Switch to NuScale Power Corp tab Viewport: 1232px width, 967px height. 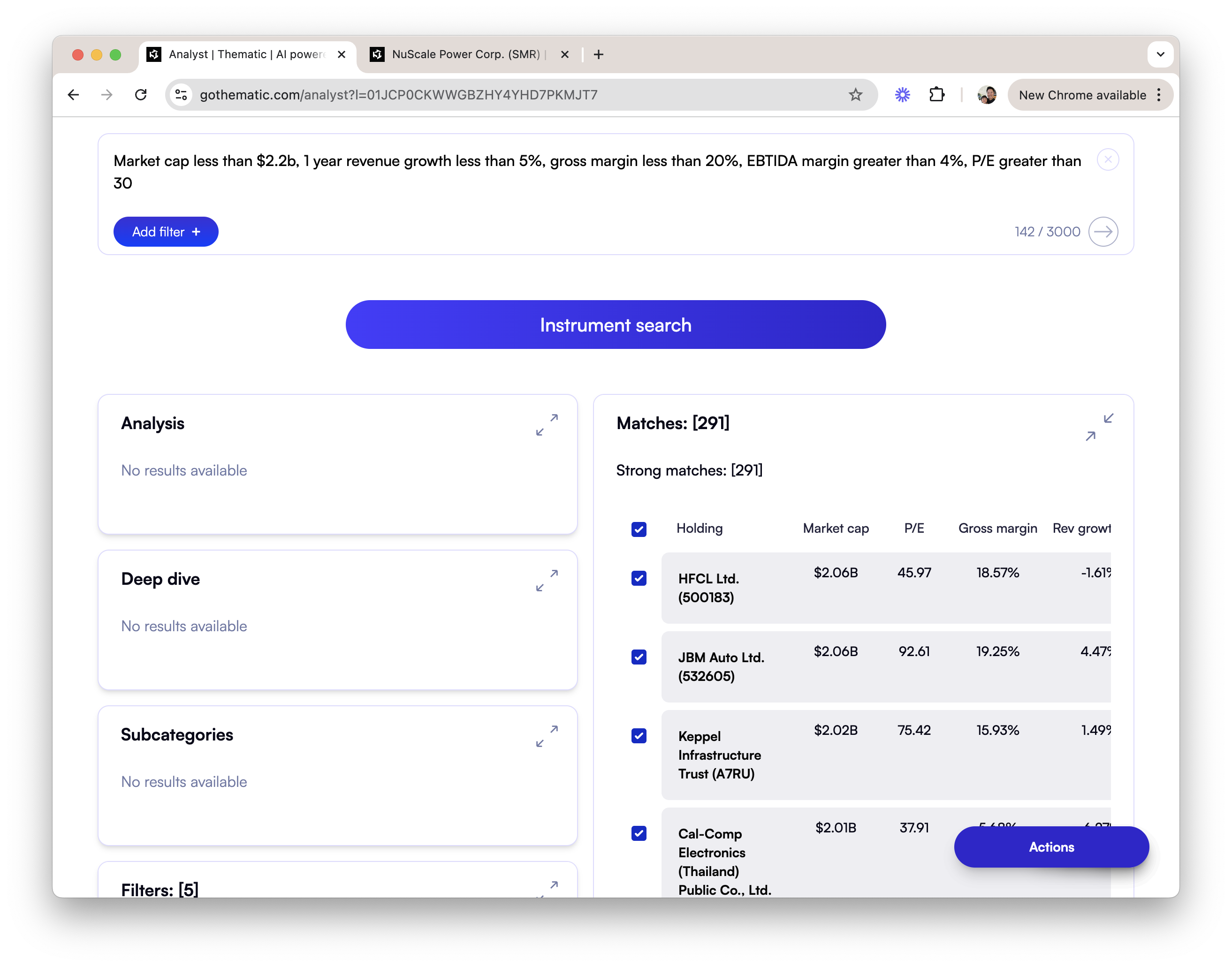coord(467,54)
